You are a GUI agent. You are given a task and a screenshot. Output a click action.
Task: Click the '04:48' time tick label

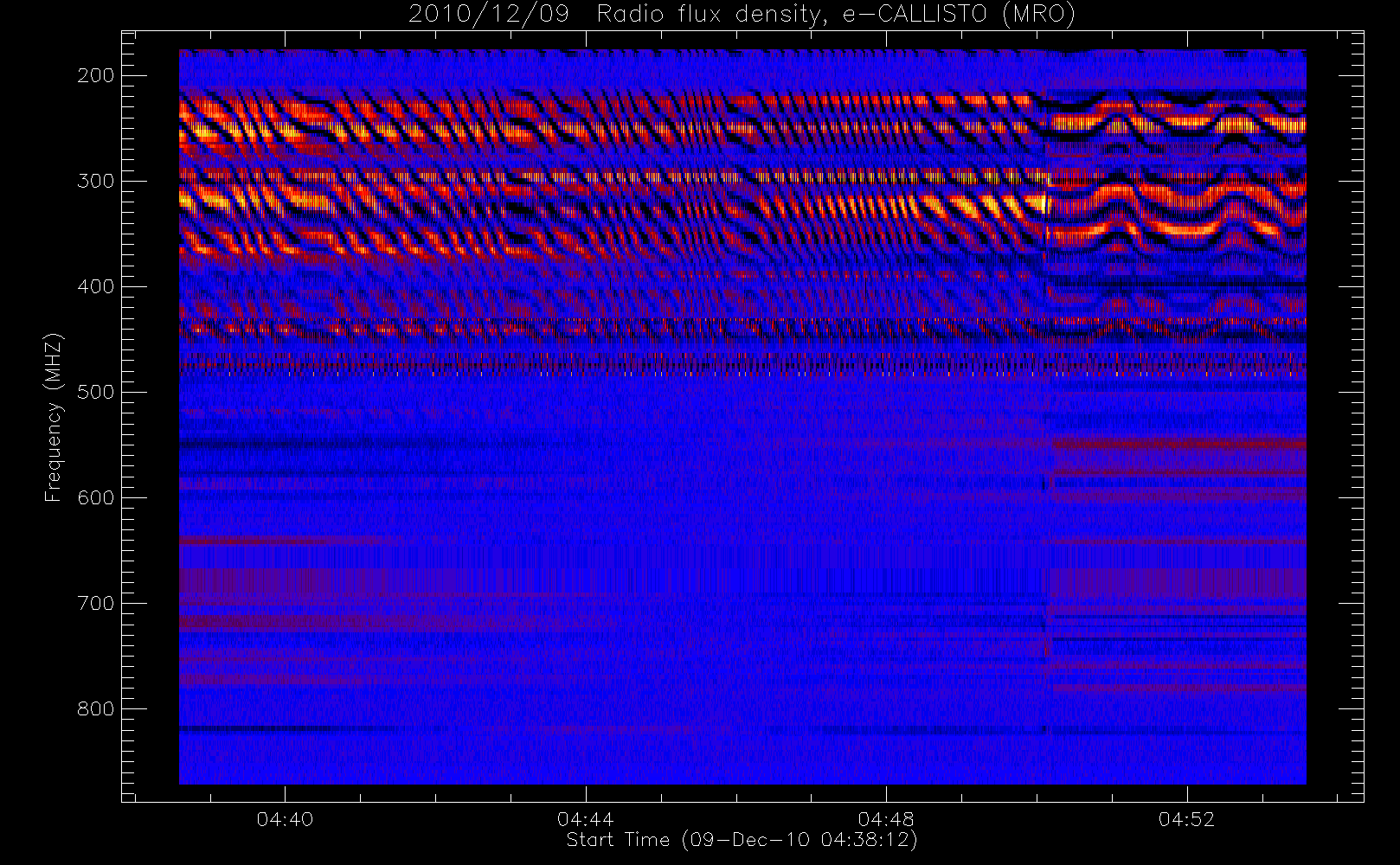(x=886, y=819)
